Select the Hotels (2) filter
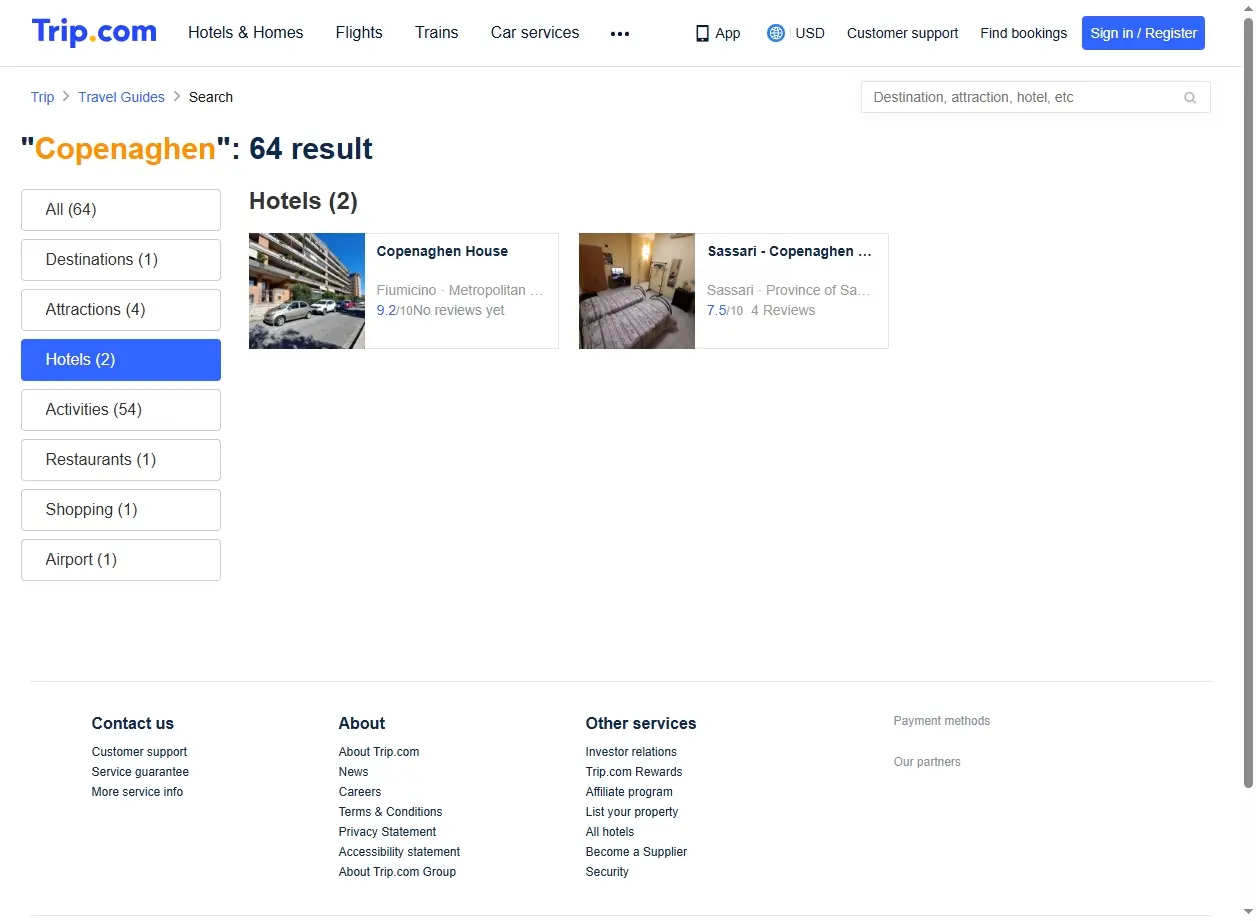 [121, 360]
